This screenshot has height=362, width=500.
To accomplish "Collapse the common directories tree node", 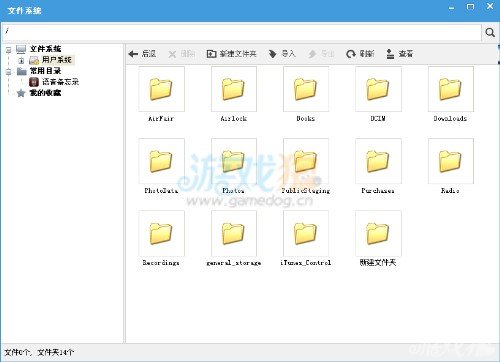I will (x=9, y=71).
